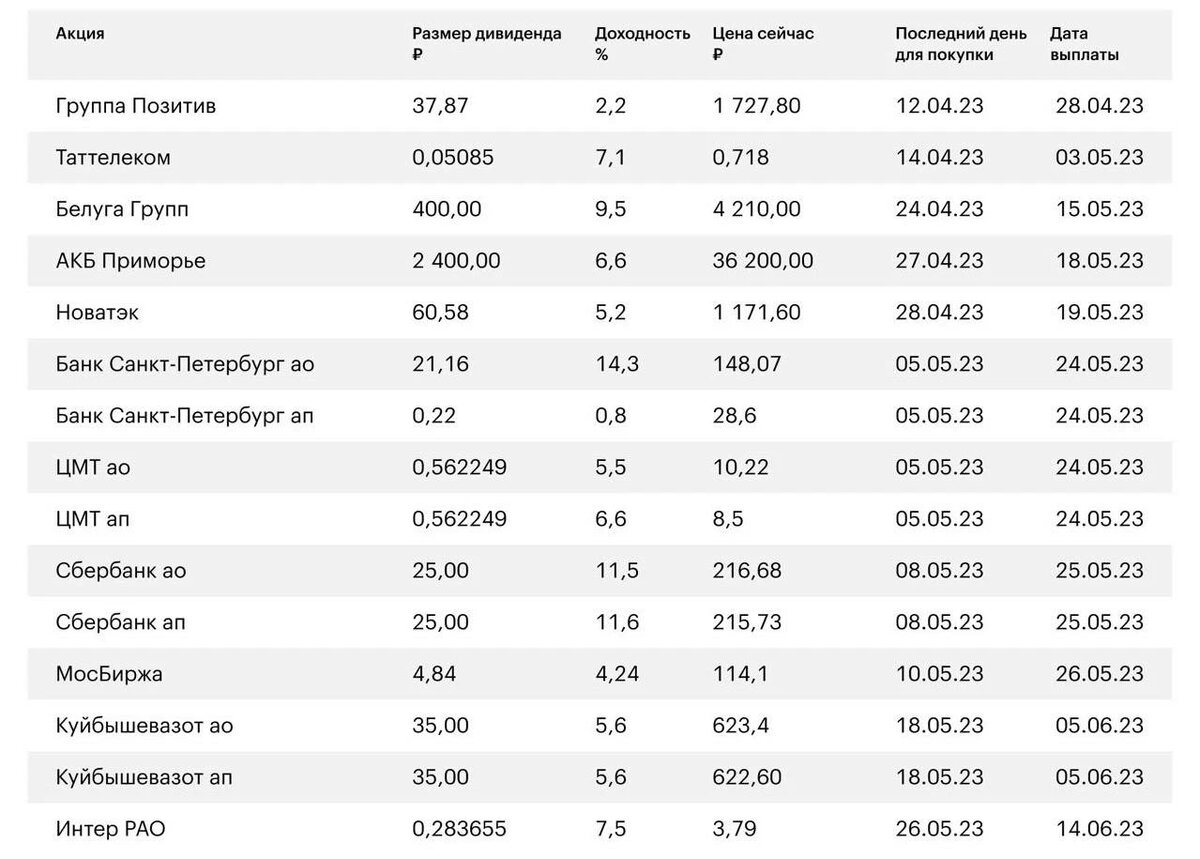
Task: Select the Таттелеком stock name
Action: [113, 158]
